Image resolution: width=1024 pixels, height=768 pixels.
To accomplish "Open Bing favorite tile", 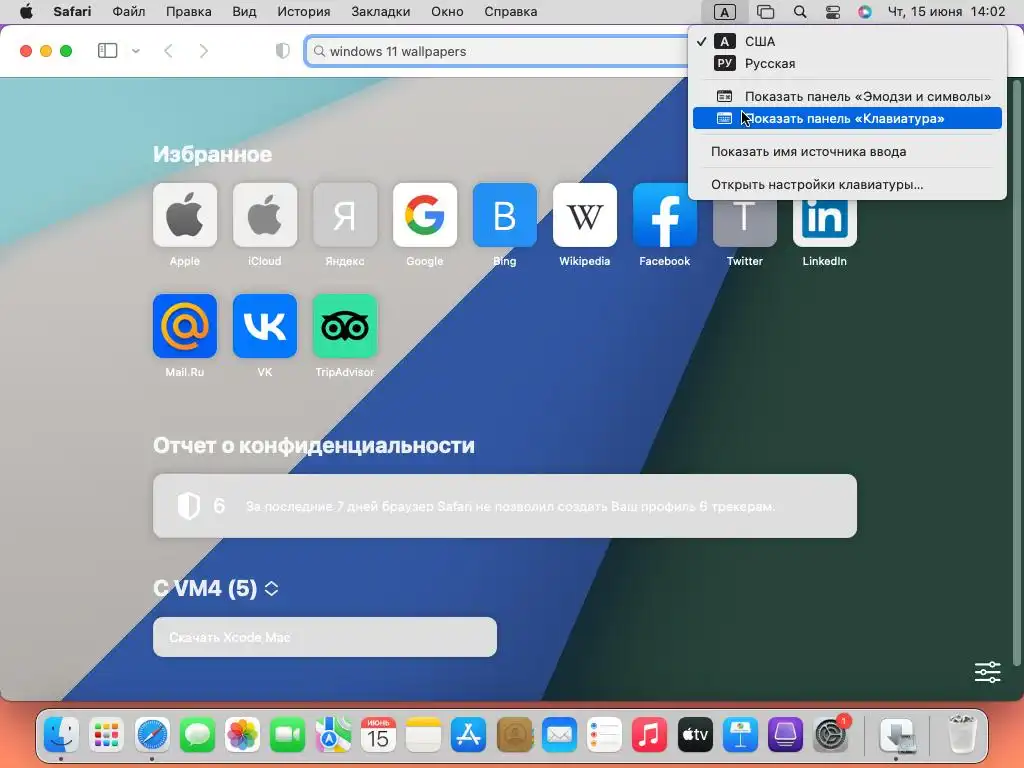I will (505, 215).
